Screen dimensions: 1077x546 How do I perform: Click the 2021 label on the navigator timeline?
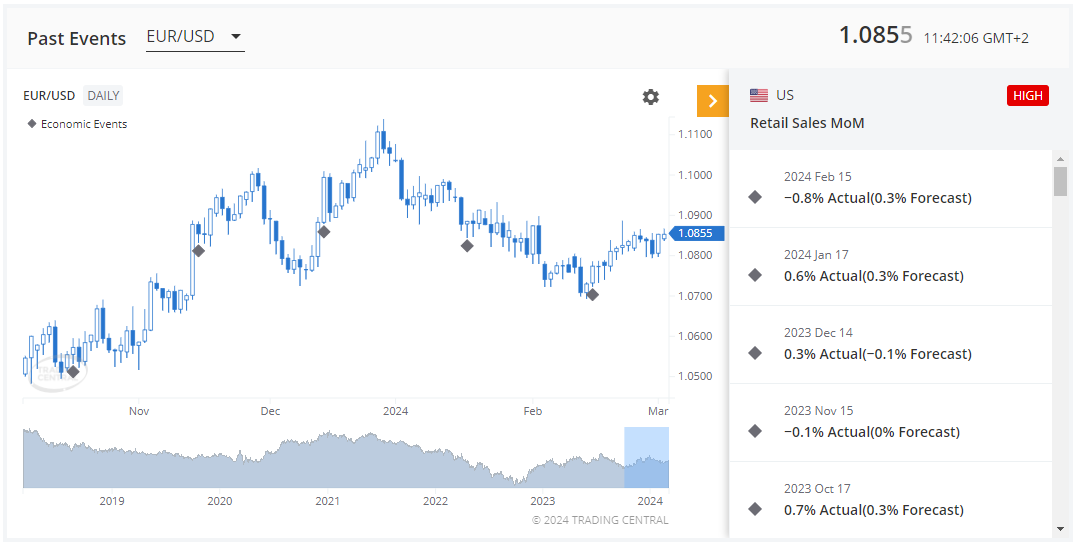tap(327, 501)
